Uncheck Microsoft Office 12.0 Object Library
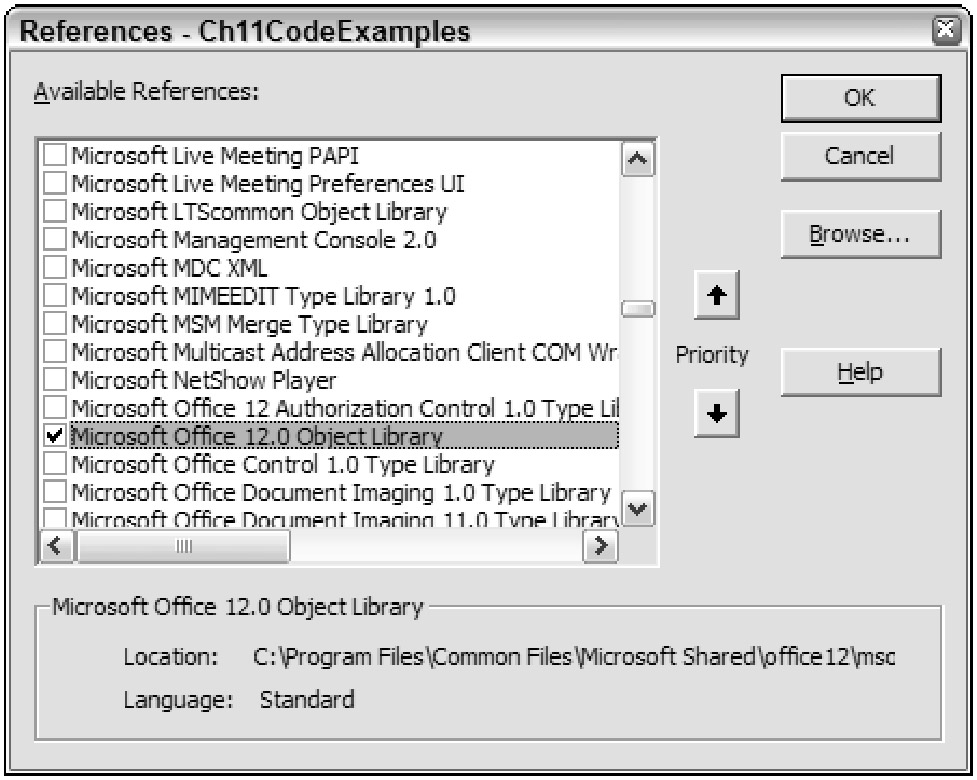 point(55,436)
